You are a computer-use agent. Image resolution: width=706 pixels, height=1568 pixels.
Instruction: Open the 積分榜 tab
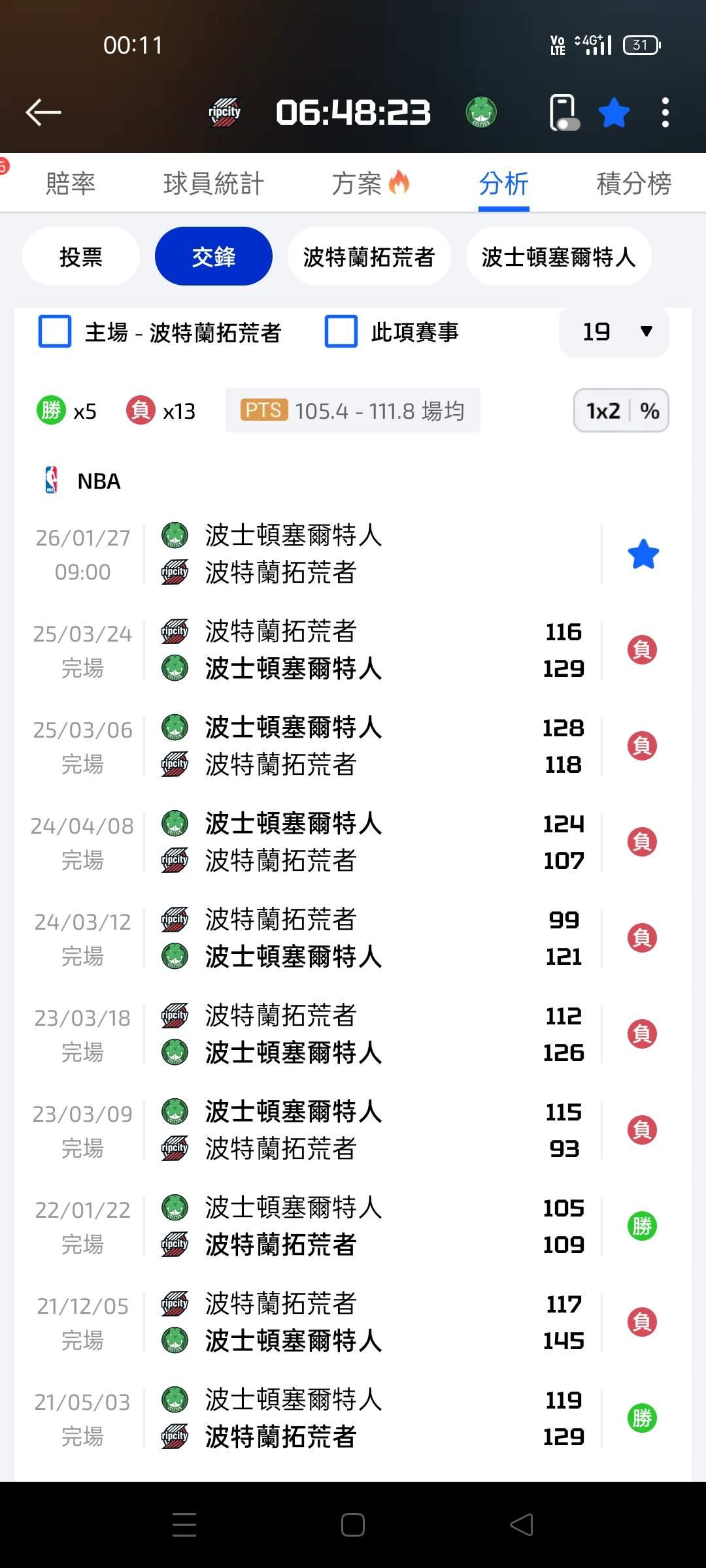(633, 184)
